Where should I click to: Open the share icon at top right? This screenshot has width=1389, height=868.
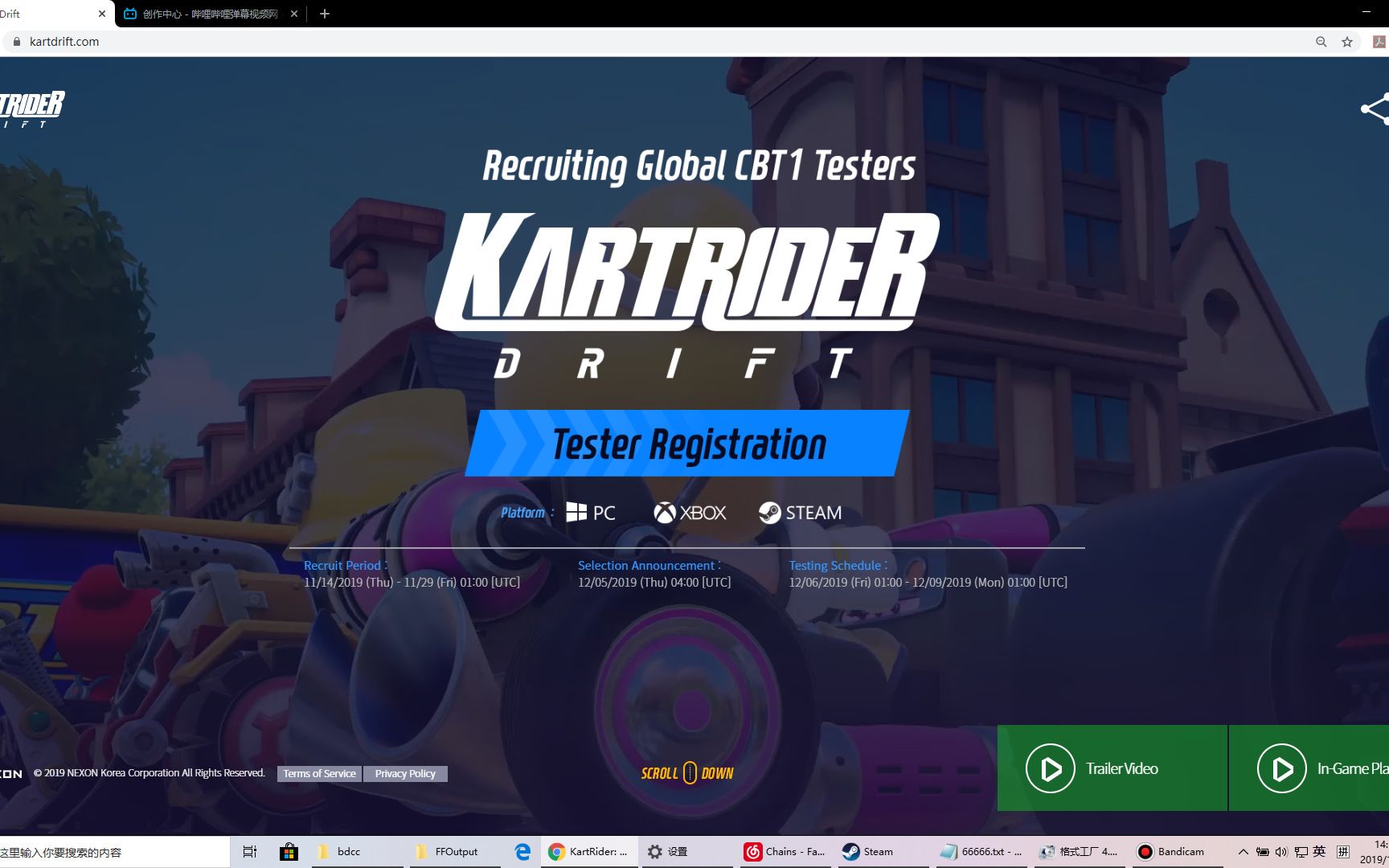pos(1375,109)
